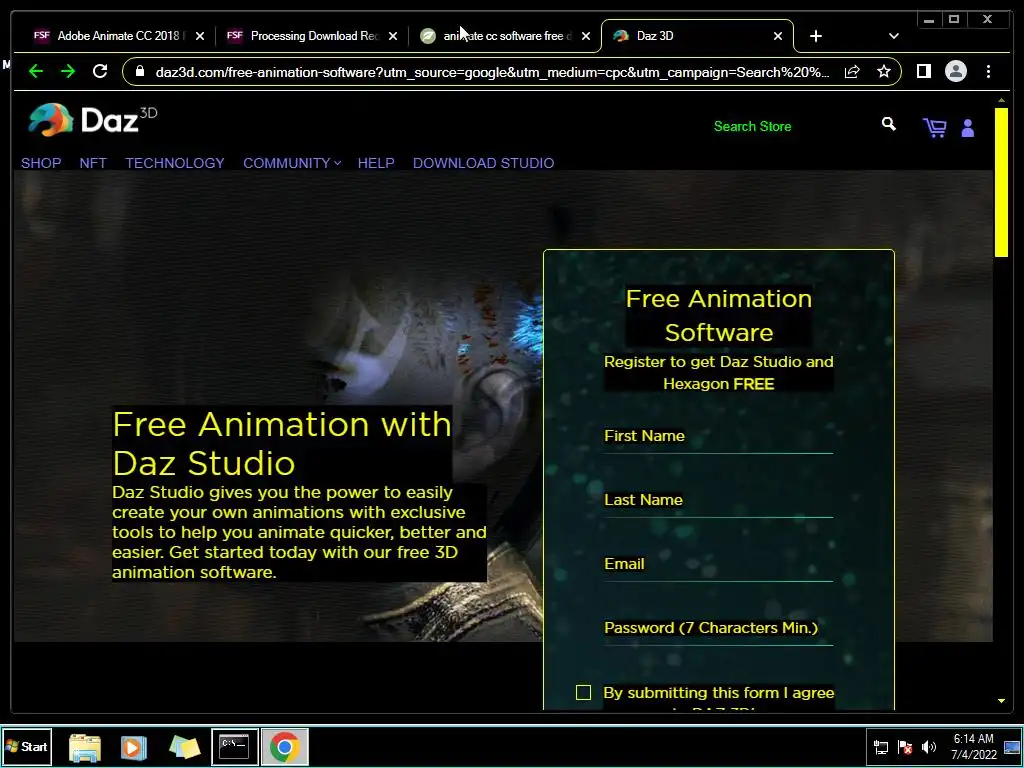Viewport: 1024px width, 768px height.
Task: Reload the page with refresh icon
Action: (100, 71)
